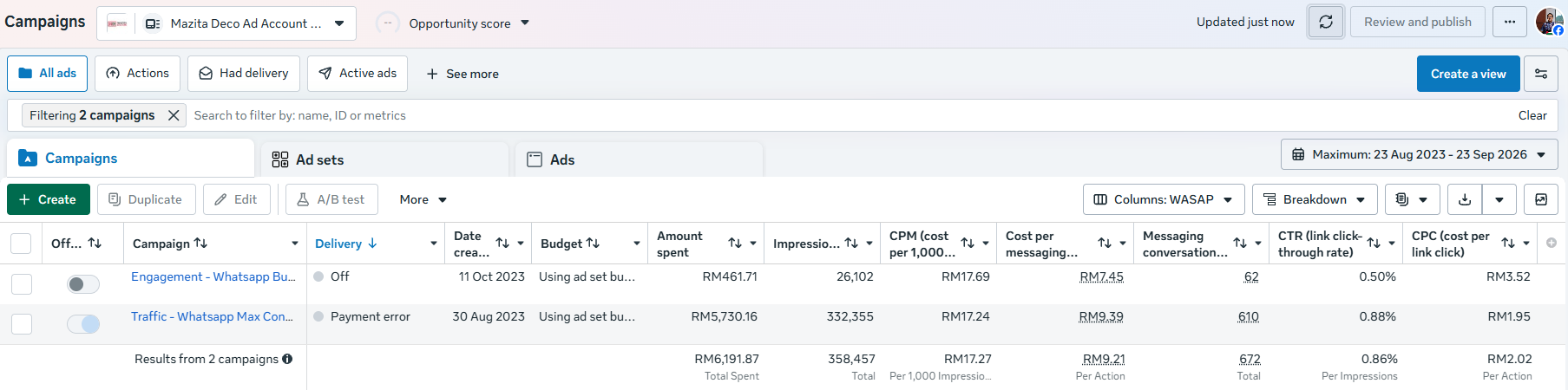Click See more views
1568x390 pixels.
[x=463, y=74]
